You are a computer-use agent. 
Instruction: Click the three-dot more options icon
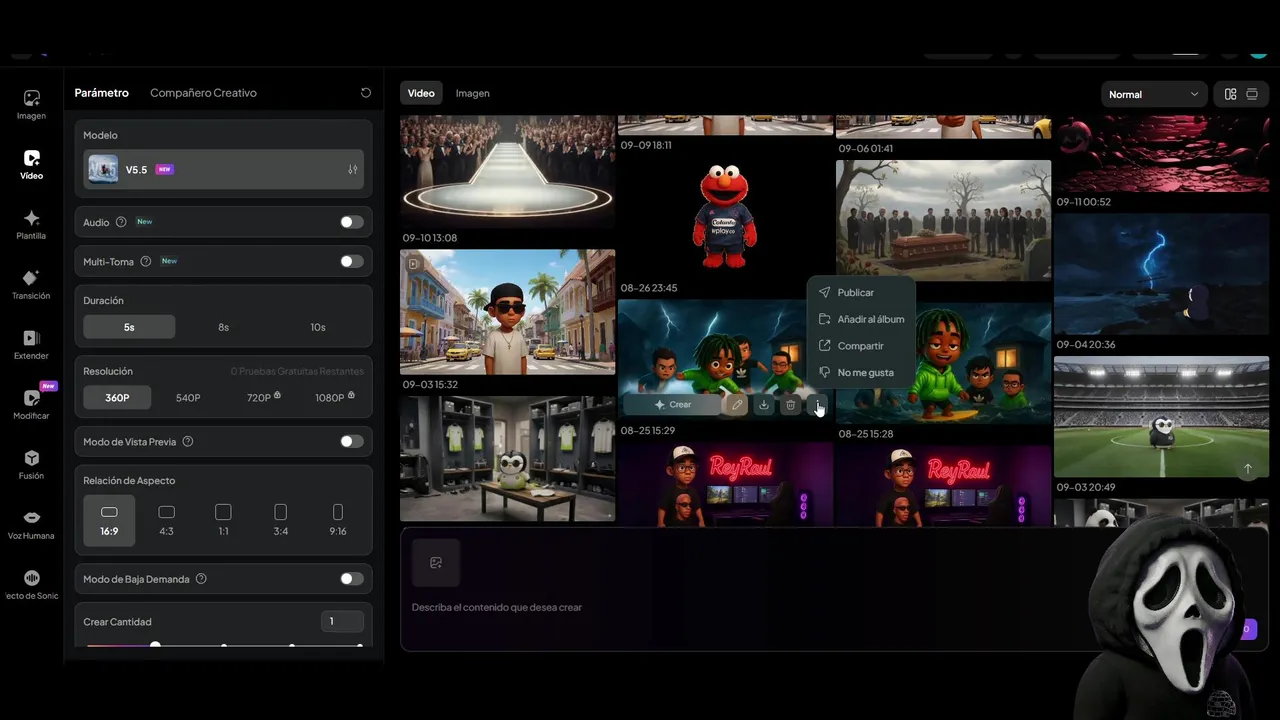click(x=818, y=405)
